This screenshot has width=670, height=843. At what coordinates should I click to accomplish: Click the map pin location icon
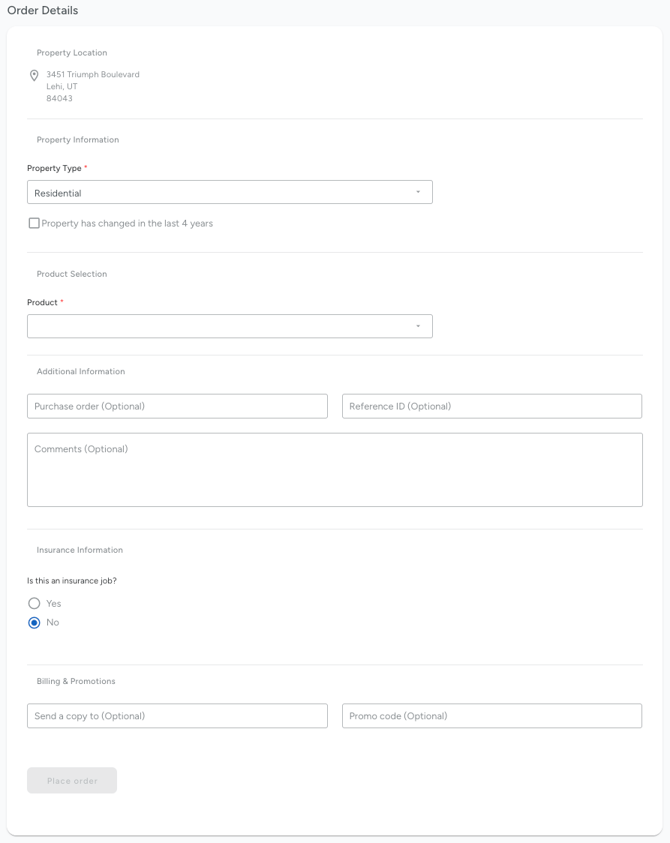point(34,75)
